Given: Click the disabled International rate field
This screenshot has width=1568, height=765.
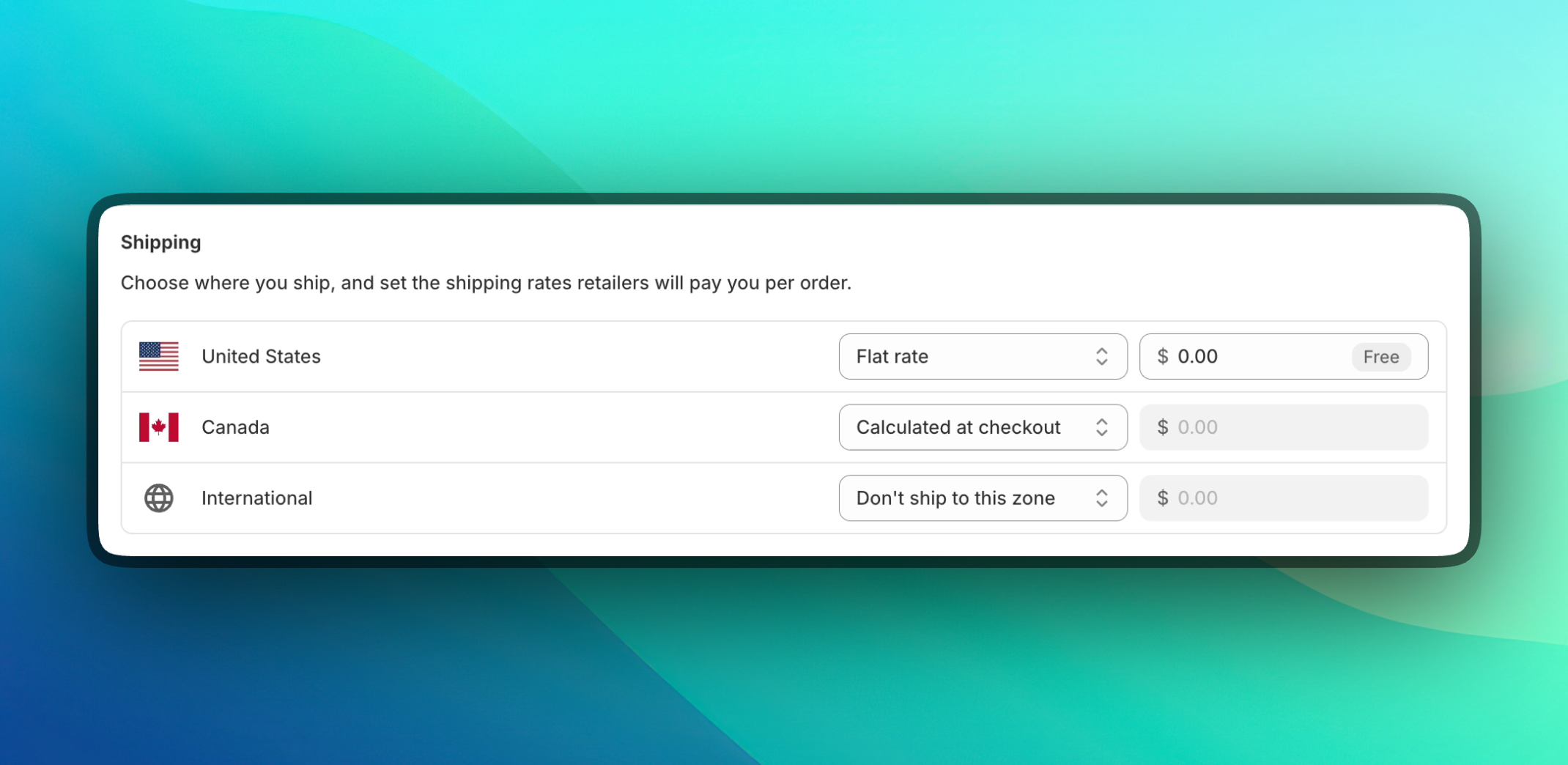Looking at the screenshot, I should 1283,498.
